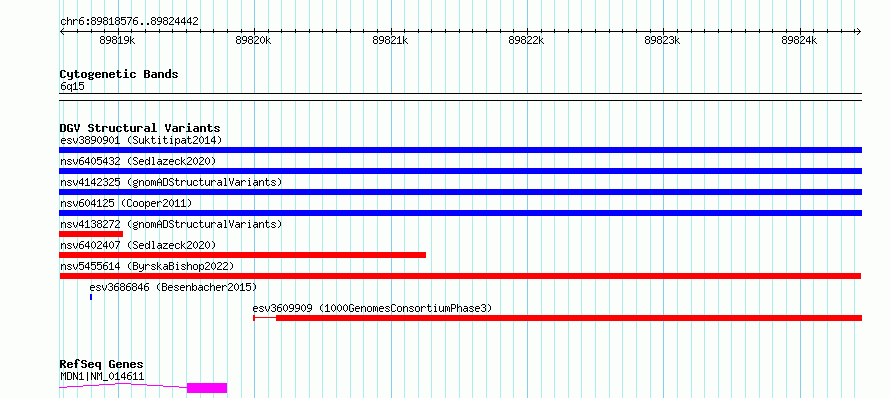Open the nsv4142325 (gnomADStructuralVariants) label
This screenshot has height=398, width=890.
click(x=171, y=182)
